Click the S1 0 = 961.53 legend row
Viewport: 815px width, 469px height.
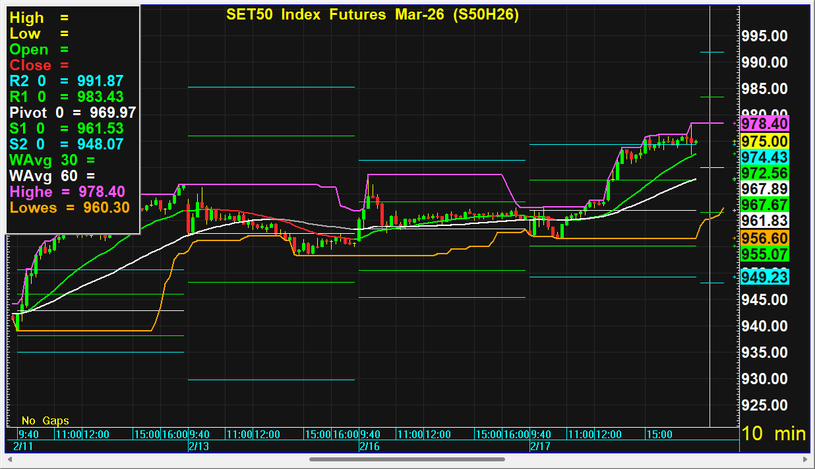pyautogui.click(x=67, y=128)
